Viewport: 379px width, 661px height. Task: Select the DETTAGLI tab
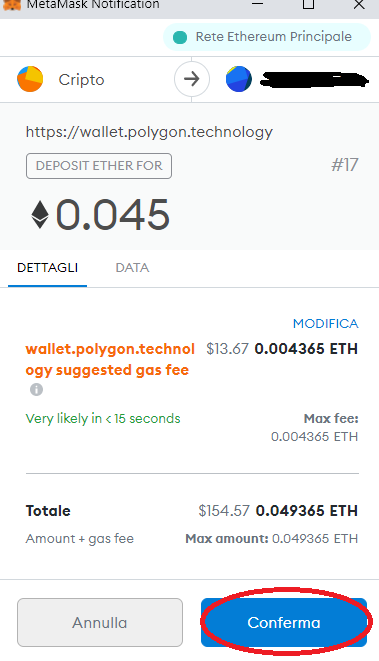(48, 268)
